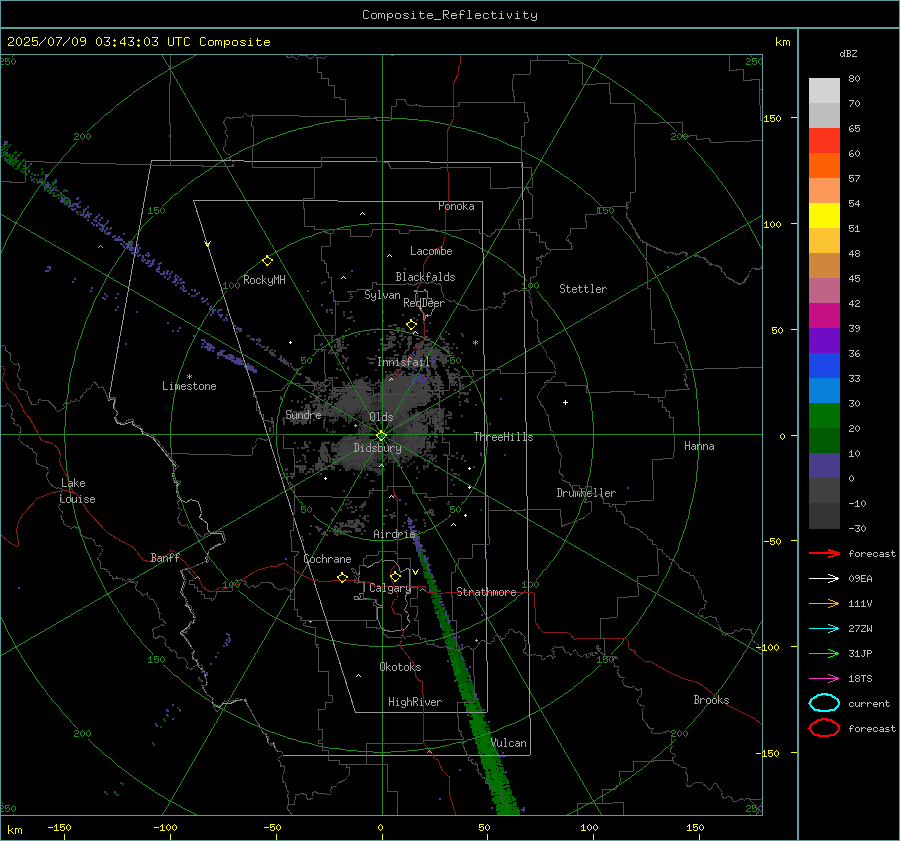Image resolution: width=900 pixels, height=841 pixels.
Task: Click the yellow diamond marker near RockyMH
Action: (267, 261)
